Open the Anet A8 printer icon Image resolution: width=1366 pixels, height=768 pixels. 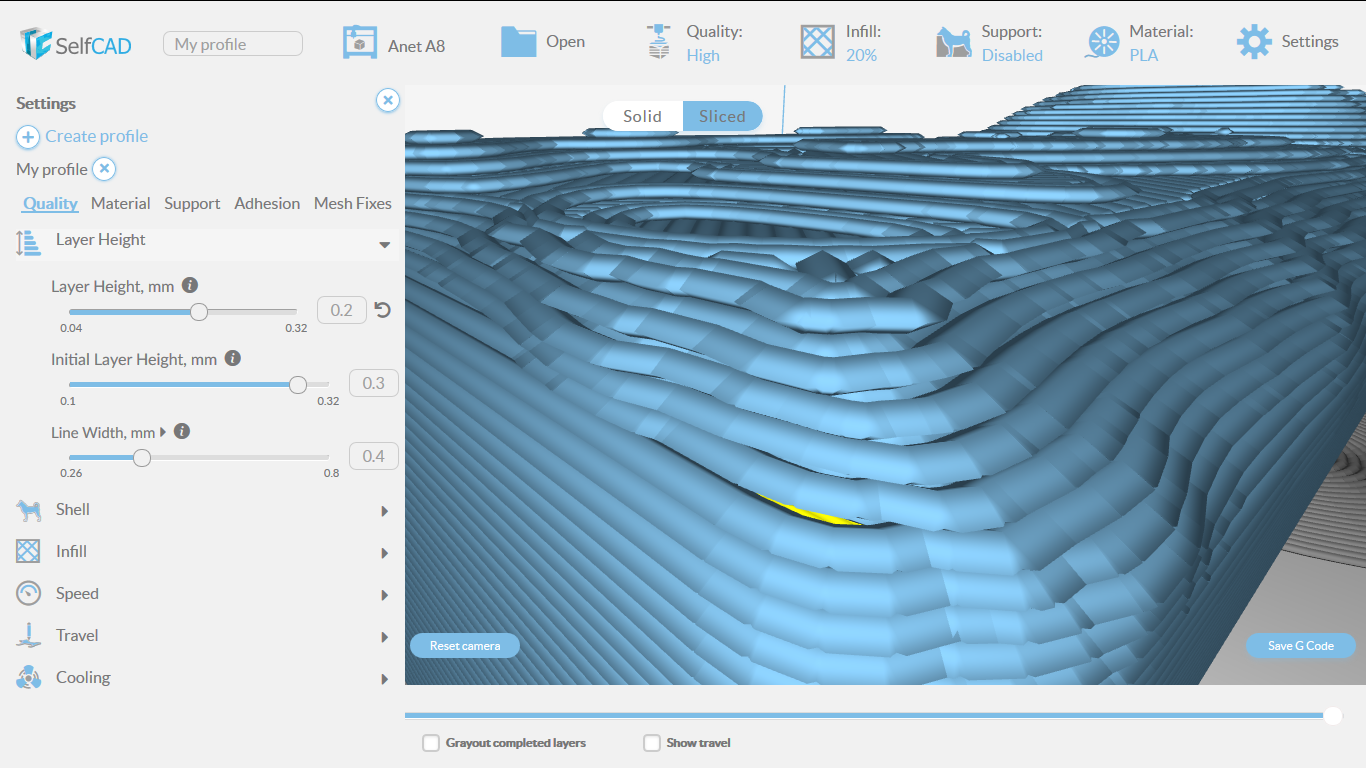point(359,42)
